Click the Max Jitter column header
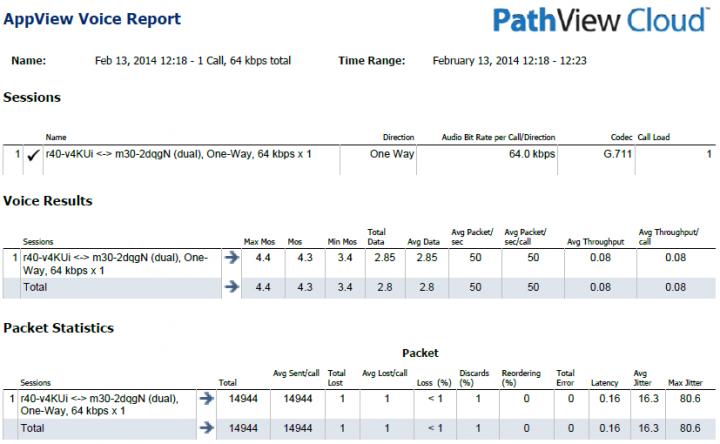Viewport: 720px width, 444px height. (x=686, y=382)
